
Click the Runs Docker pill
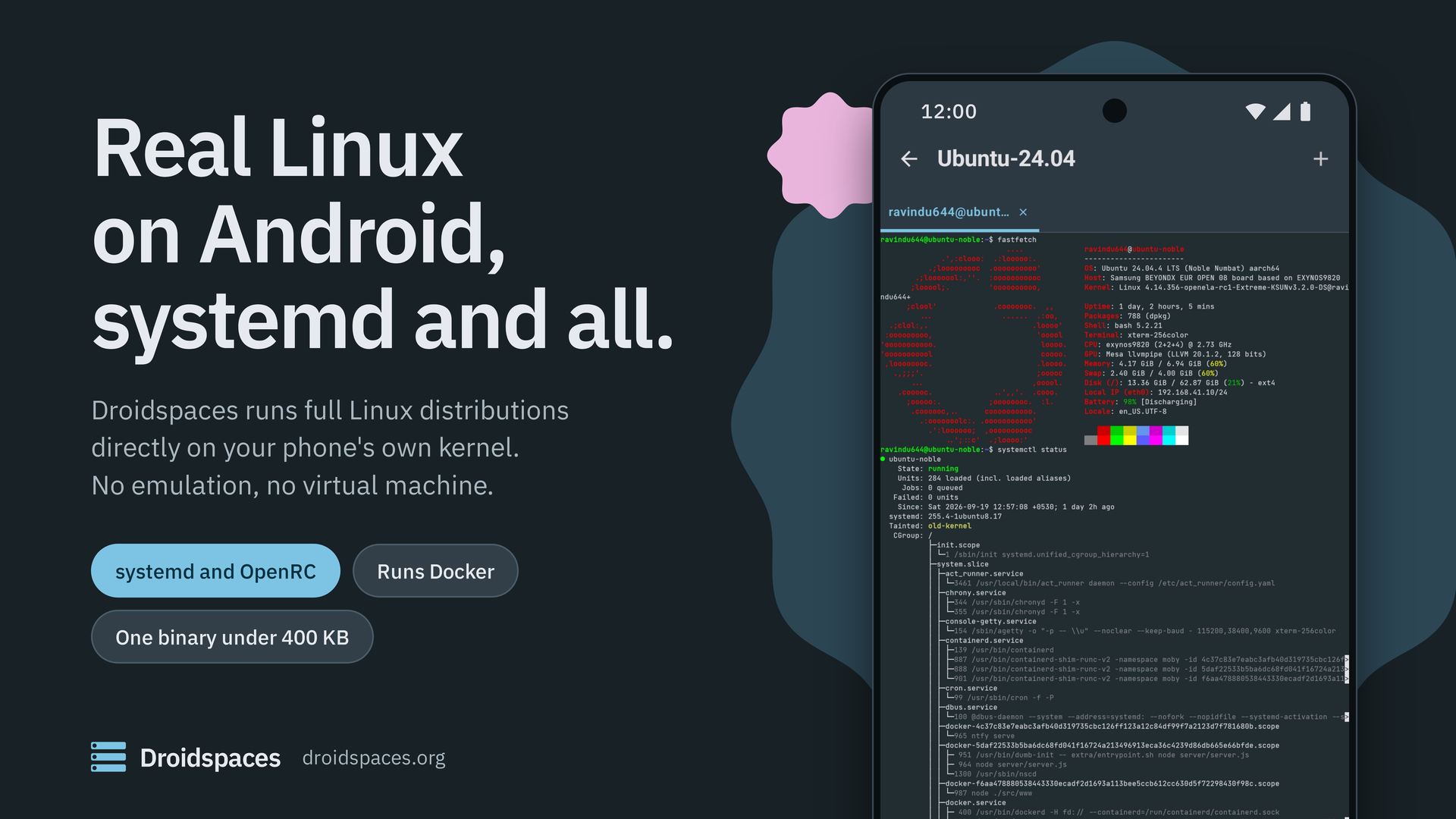click(435, 571)
